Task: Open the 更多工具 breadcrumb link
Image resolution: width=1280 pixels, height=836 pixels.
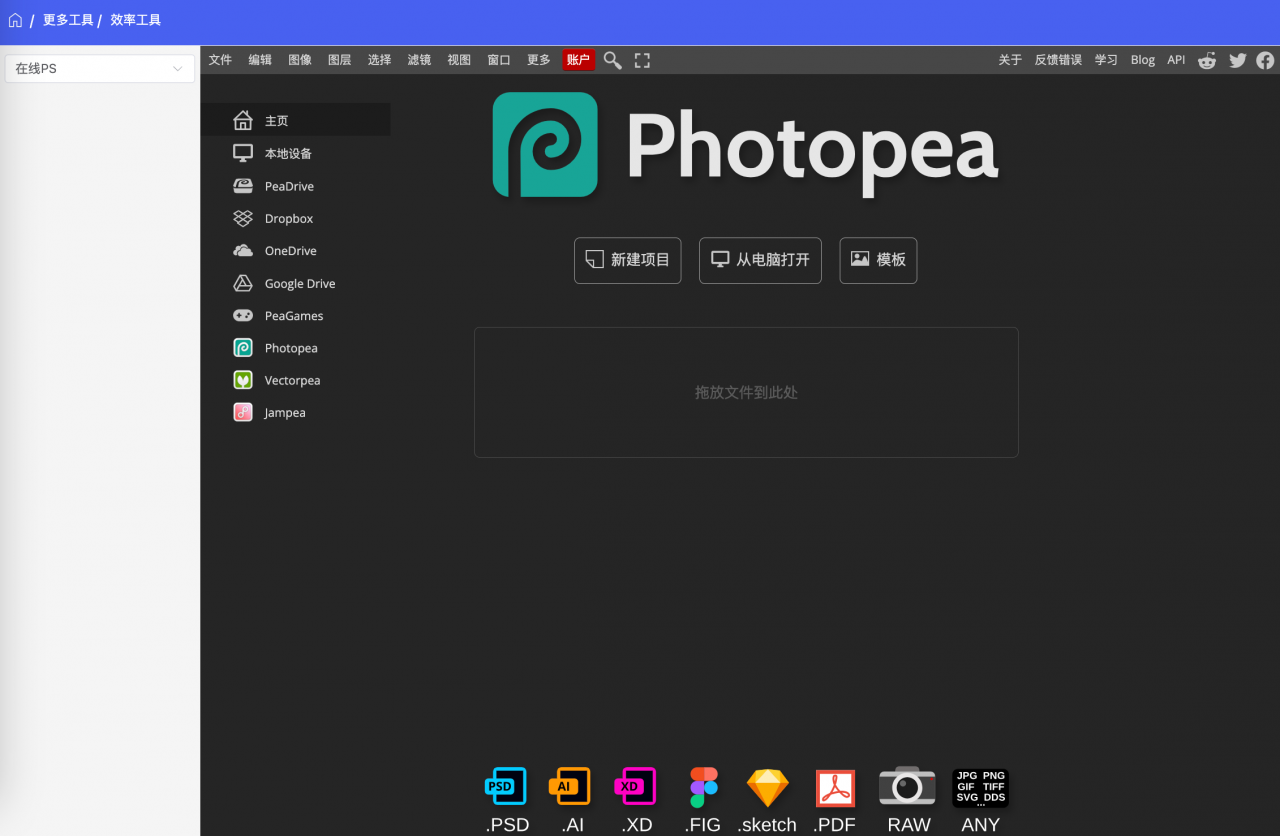Action: click(x=68, y=20)
